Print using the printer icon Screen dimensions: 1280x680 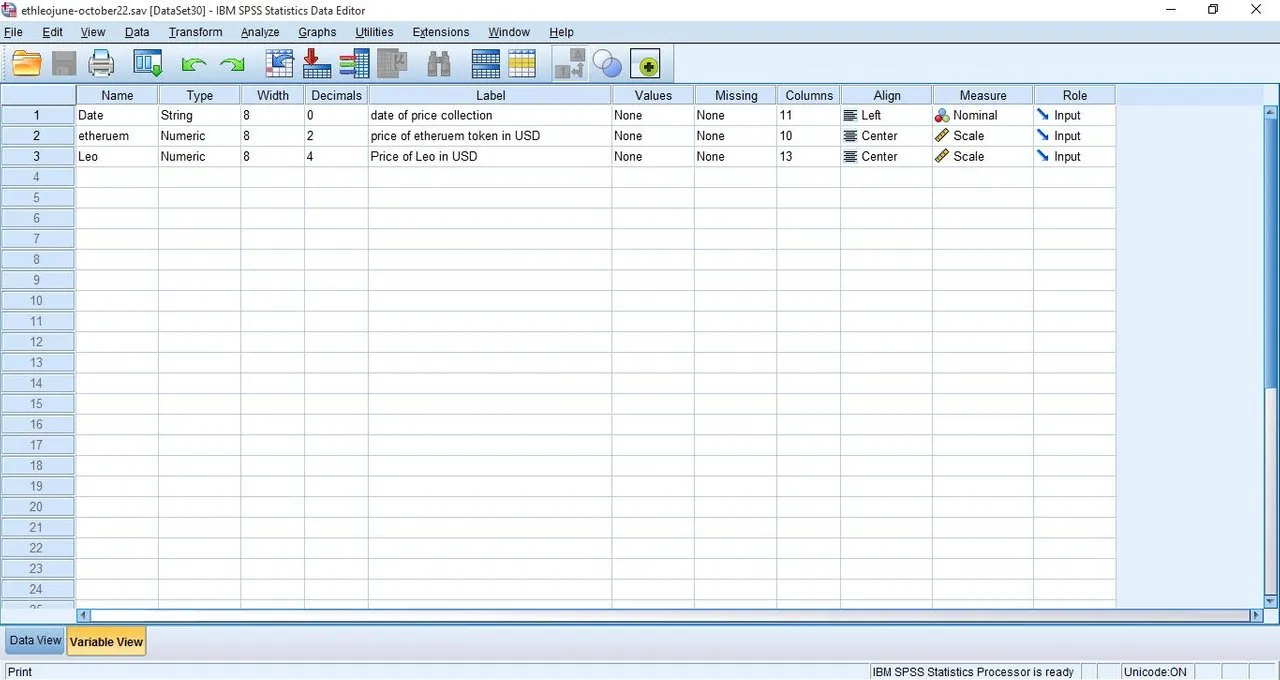(x=101, y=65)
